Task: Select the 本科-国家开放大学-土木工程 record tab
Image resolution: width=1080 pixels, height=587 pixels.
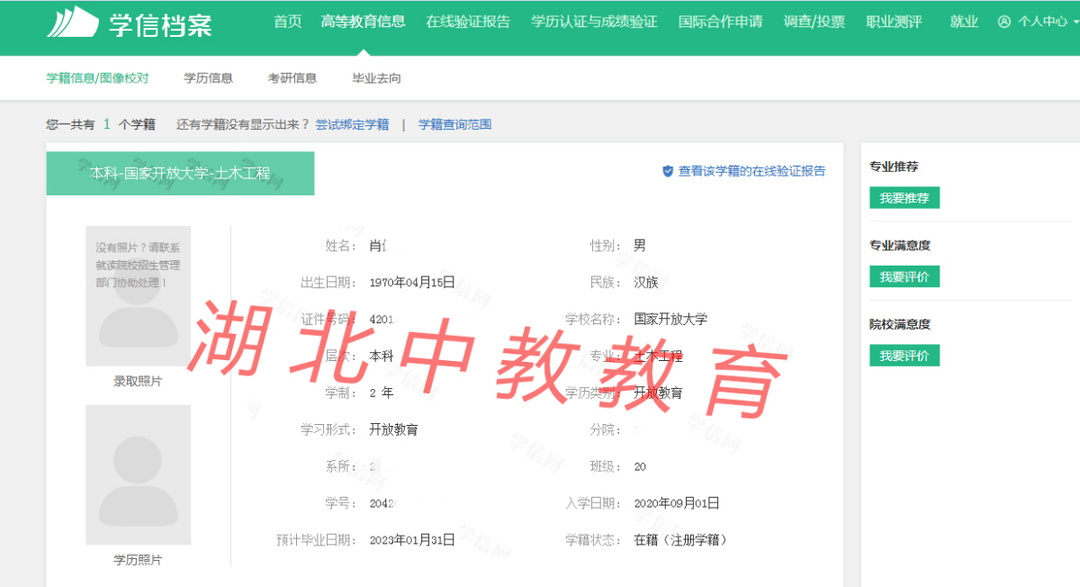Action: 180,174
